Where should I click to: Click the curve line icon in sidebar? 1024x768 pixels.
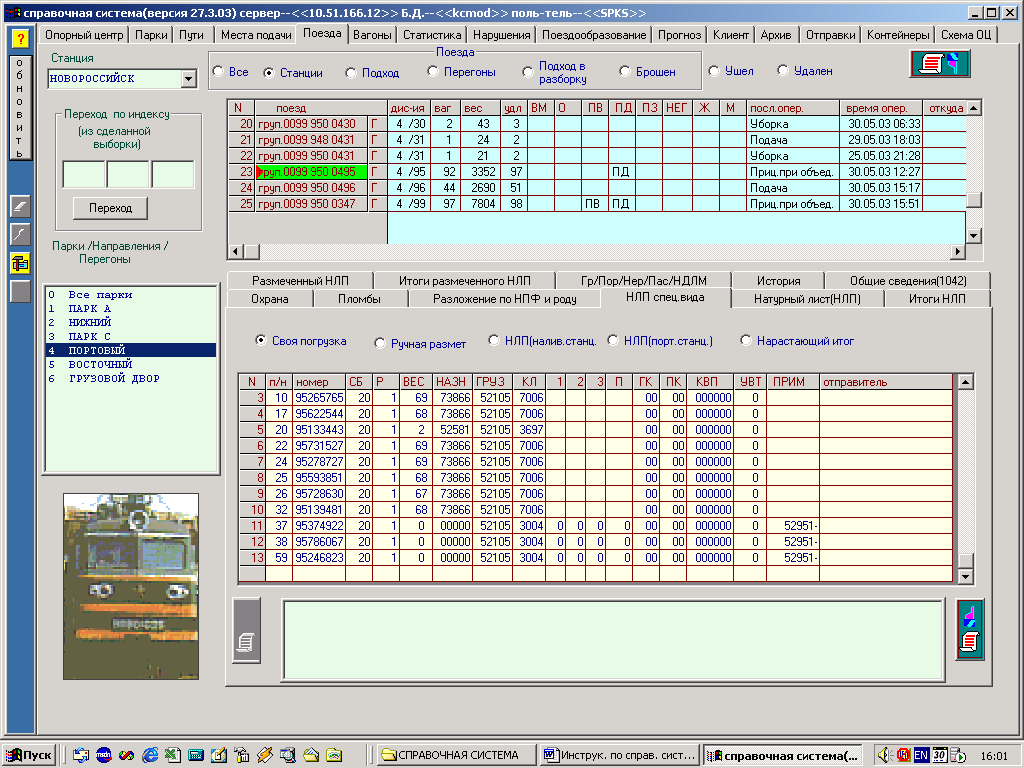(19, 234)
